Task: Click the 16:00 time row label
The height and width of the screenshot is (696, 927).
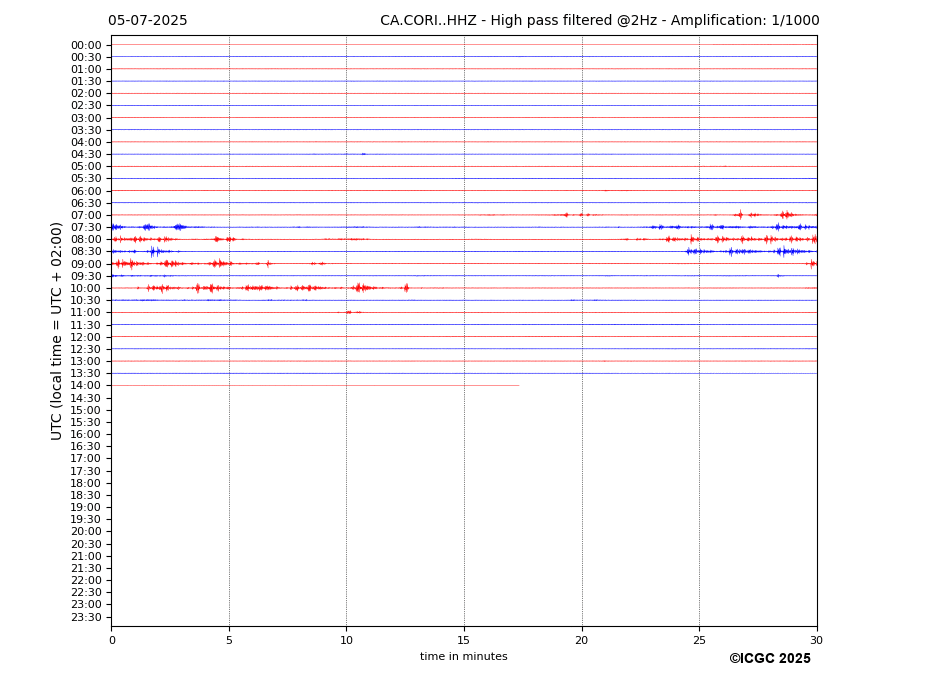Action: pyautogui.click(x=86, y=435)
